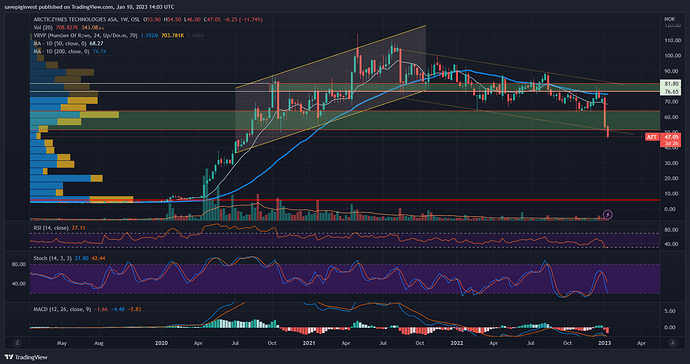This screenshot has width=690, height=364.
Task: Click the Vol (20) indicator legend
Action: tap(44, 27)
